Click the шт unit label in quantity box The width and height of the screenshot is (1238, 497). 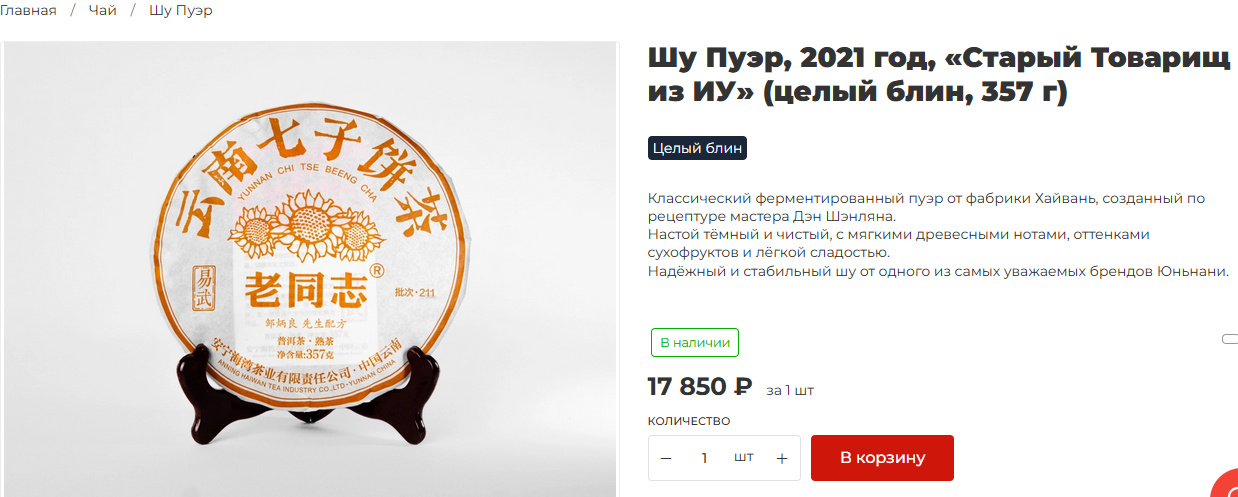[743, 457]
